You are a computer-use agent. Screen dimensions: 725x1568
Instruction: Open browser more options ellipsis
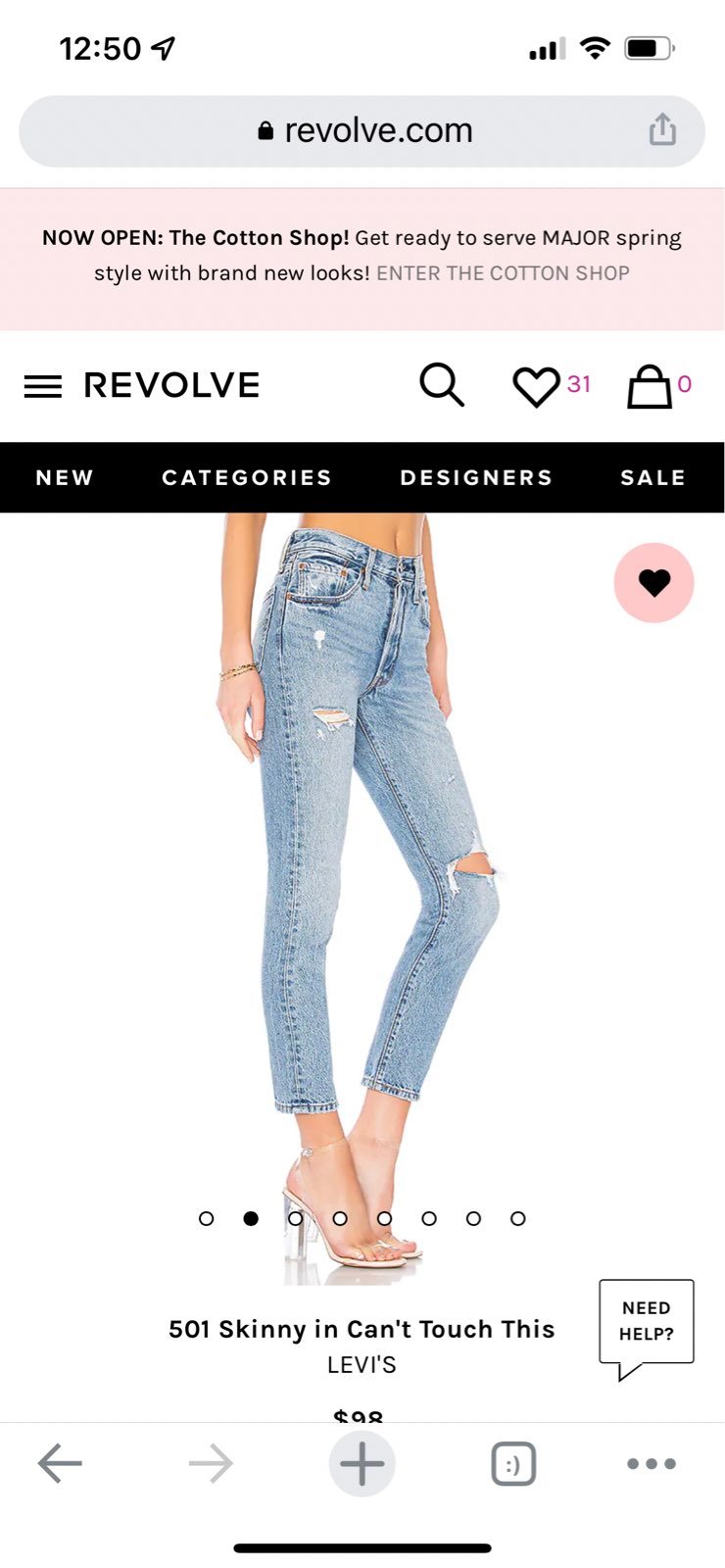click(652, 1464)
